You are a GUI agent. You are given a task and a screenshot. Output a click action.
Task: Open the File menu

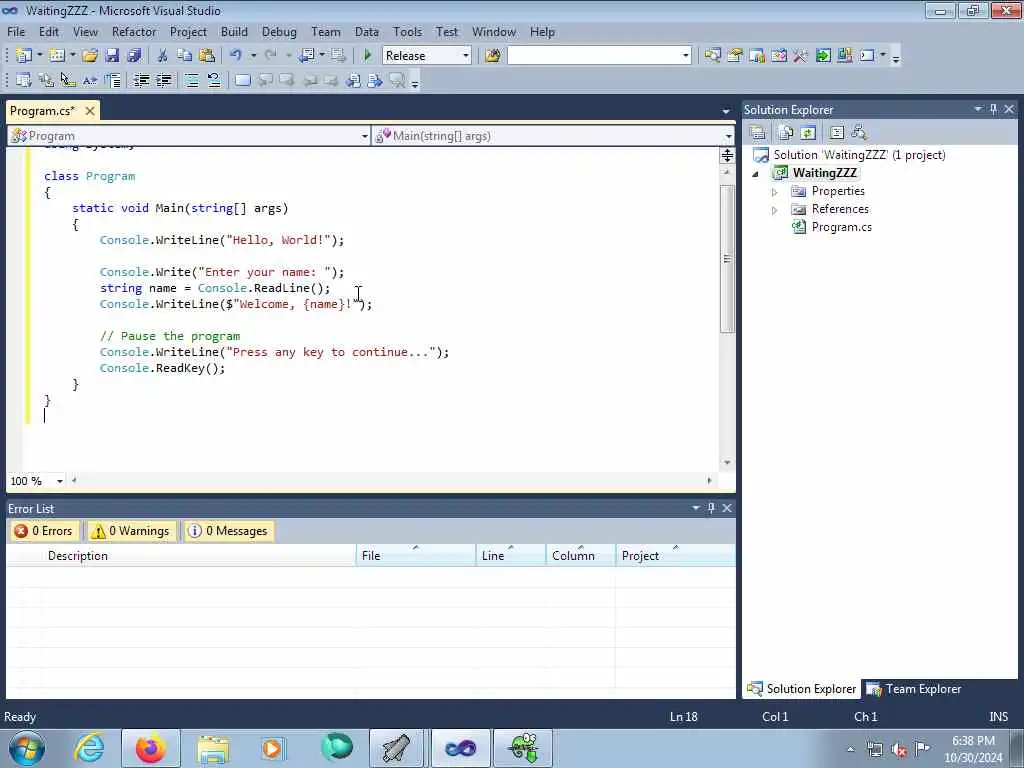[x=16, y=31]
